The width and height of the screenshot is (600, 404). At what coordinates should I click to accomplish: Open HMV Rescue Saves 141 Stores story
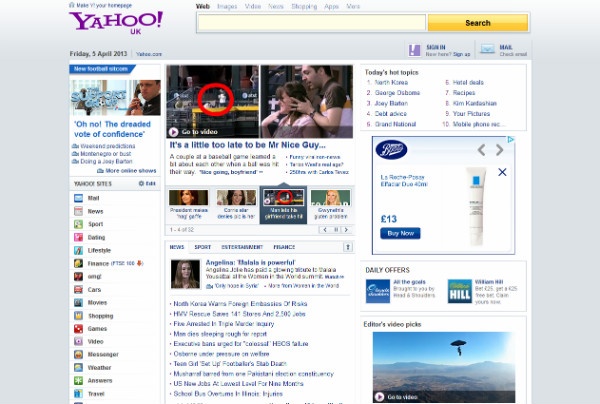coord(240,314)
